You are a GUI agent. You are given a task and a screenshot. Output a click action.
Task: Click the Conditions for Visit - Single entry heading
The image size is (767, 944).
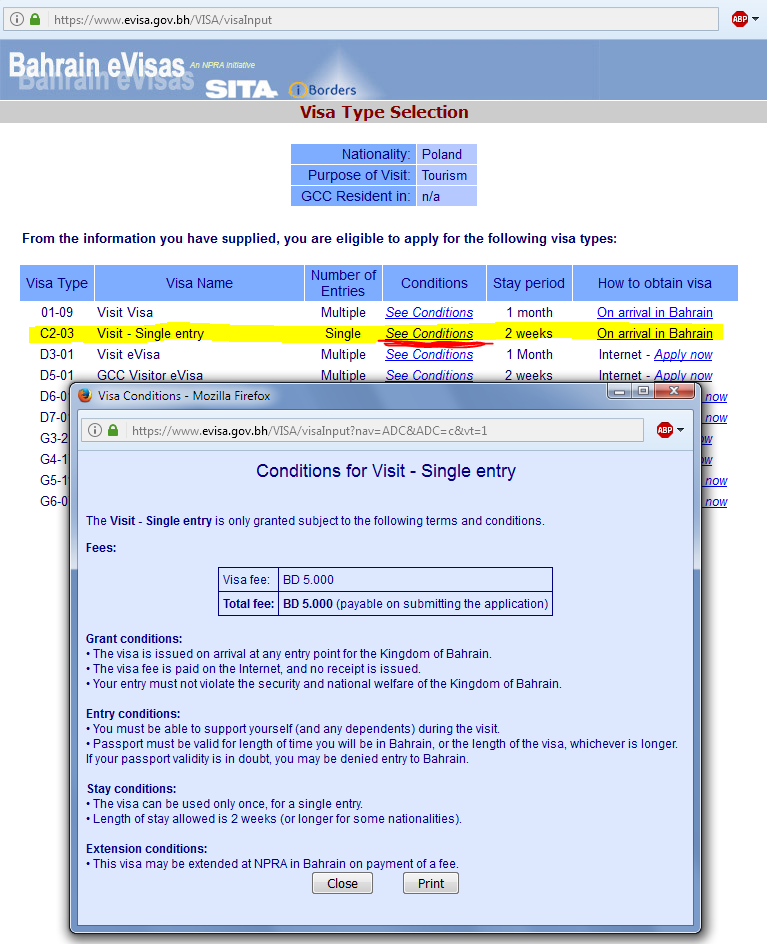pos(386,471)
